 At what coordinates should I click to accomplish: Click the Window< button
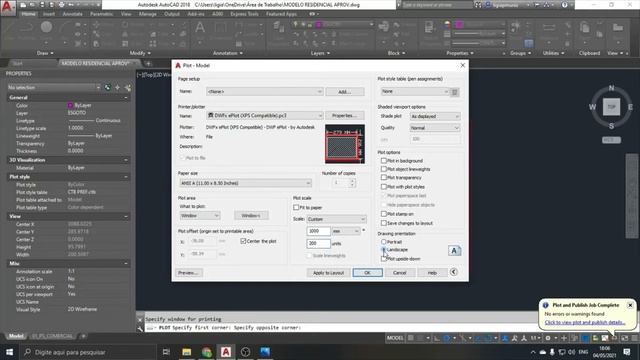251,216
